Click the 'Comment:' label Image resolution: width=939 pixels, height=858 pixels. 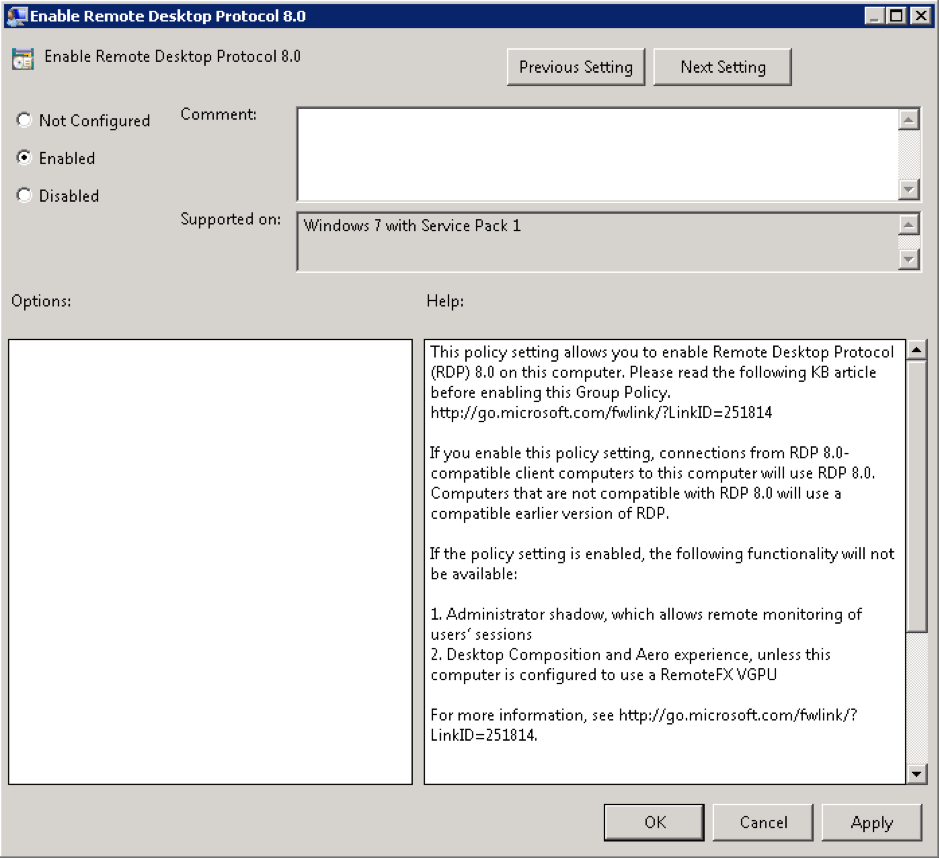[x=219, y=114]
